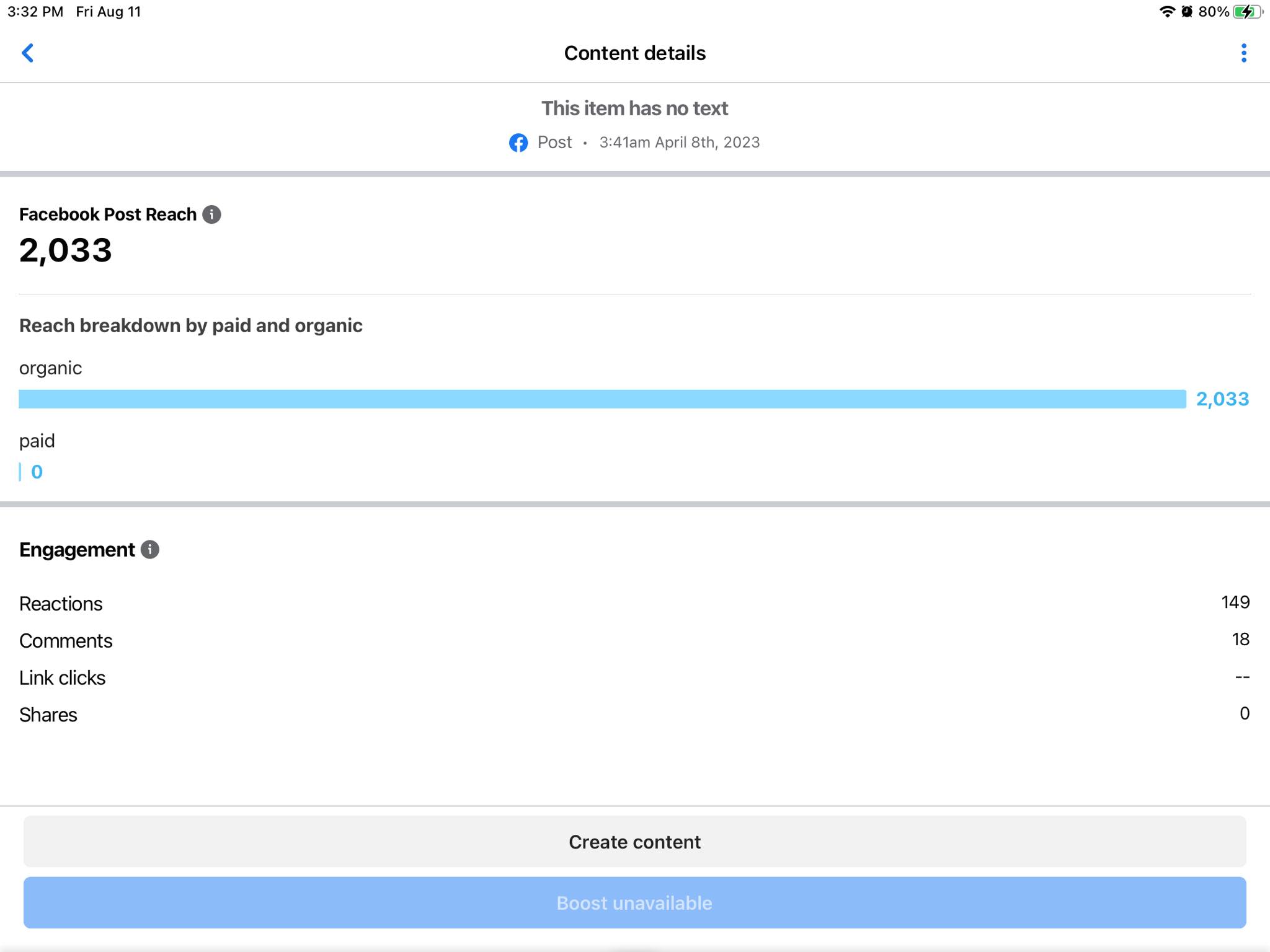The height and width of the screenshot is (952, 1270).
Task: Tap the Content details title
Action: [634, 53]
